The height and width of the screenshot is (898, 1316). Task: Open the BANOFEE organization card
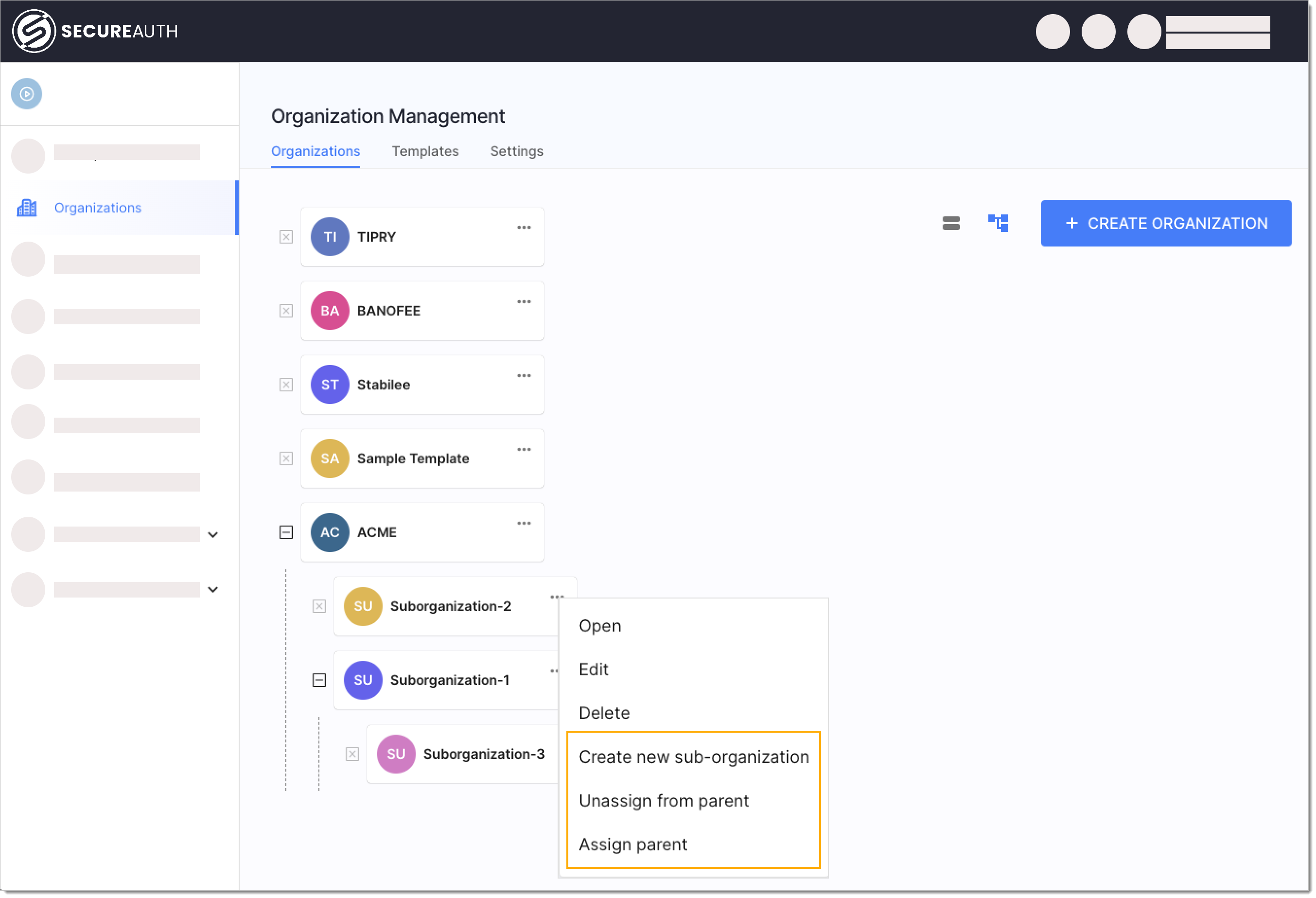tap(422, 311)
